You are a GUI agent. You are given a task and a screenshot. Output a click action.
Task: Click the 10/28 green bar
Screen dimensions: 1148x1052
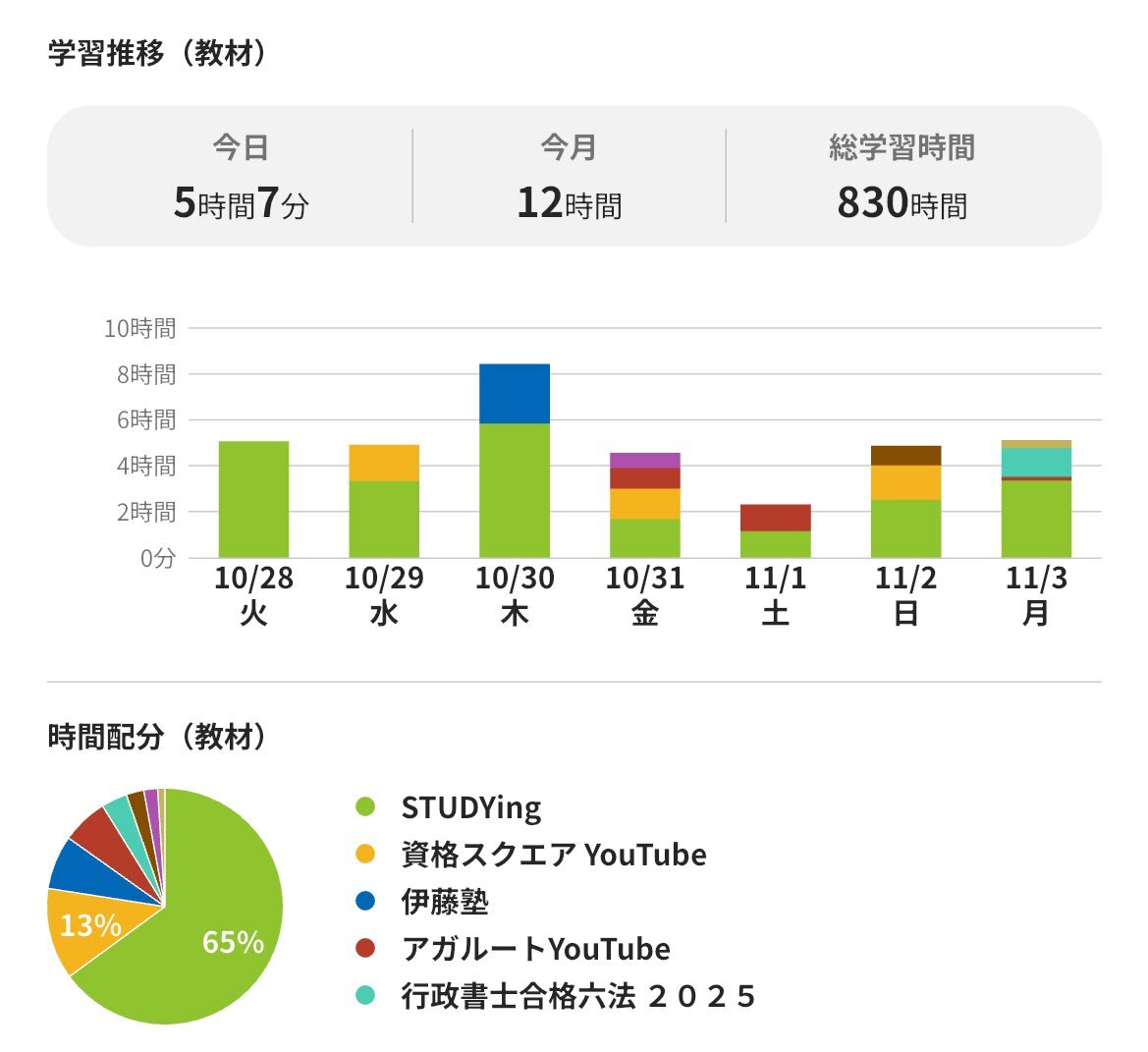click(253, 499)
